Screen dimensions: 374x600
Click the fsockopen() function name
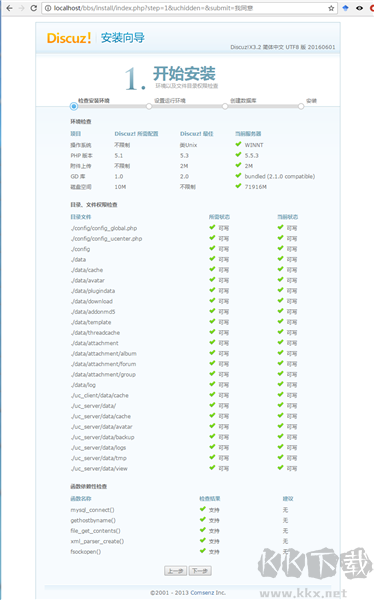pyautogui.click(x=86, y=552)
